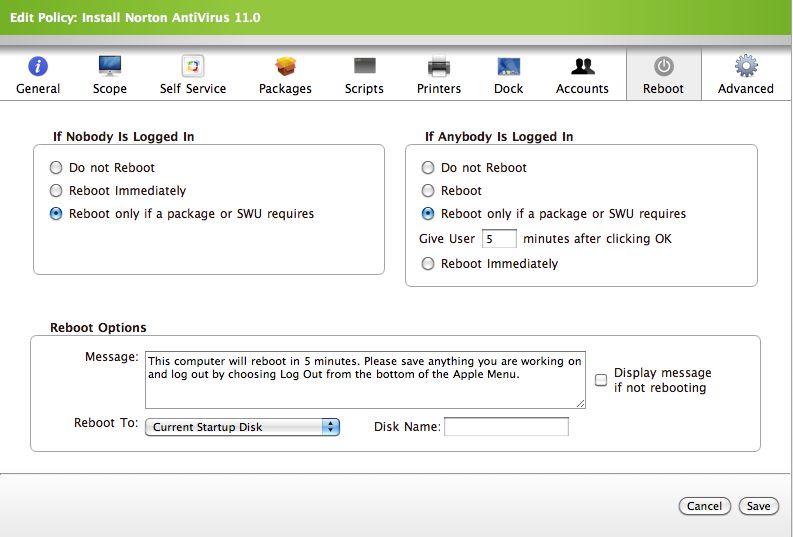Screen dimensions: 793x537
Task: Click the Give User minutes field
Action: tap(499, 239)
